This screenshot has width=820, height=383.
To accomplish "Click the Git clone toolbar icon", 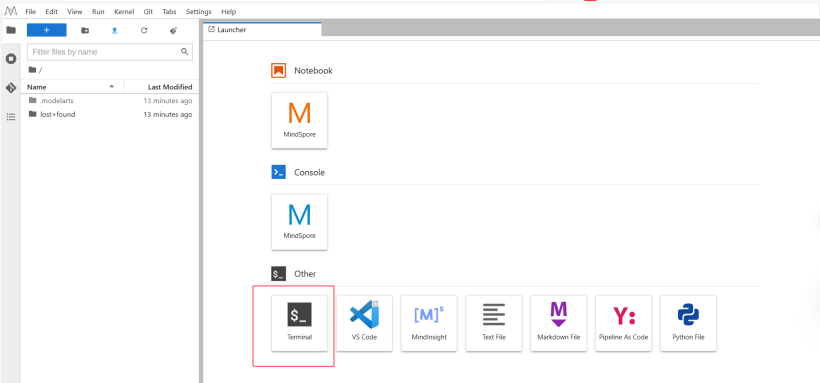I will tap(174, 30).
